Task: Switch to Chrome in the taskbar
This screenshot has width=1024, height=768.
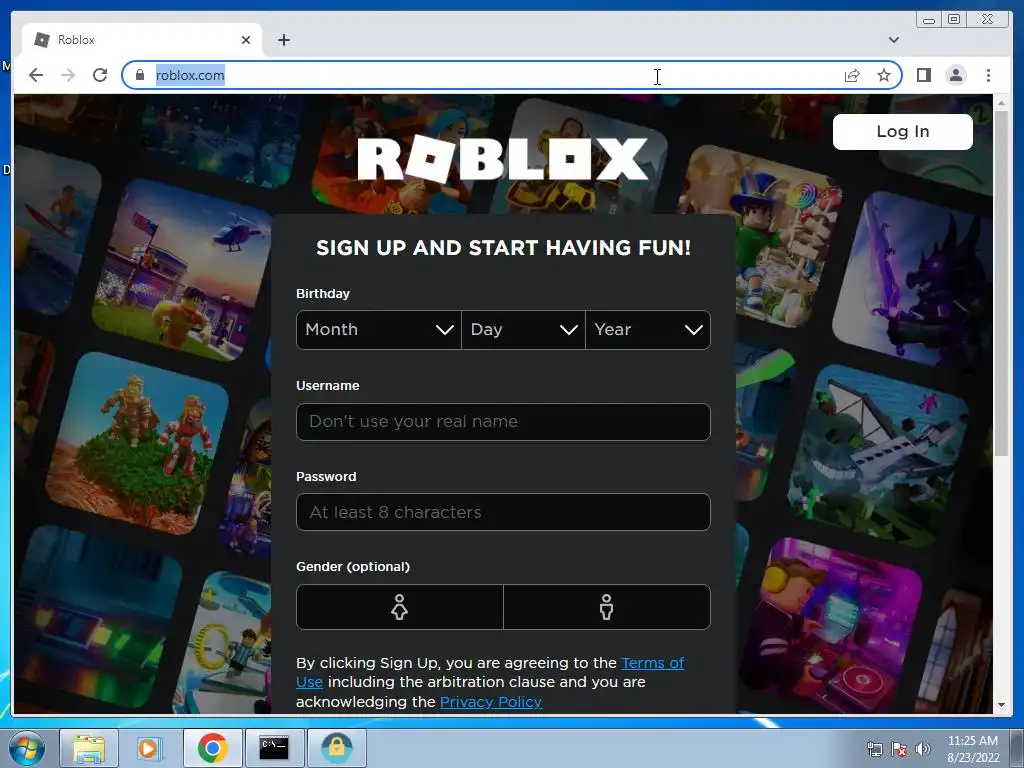Action: (212, 748)
